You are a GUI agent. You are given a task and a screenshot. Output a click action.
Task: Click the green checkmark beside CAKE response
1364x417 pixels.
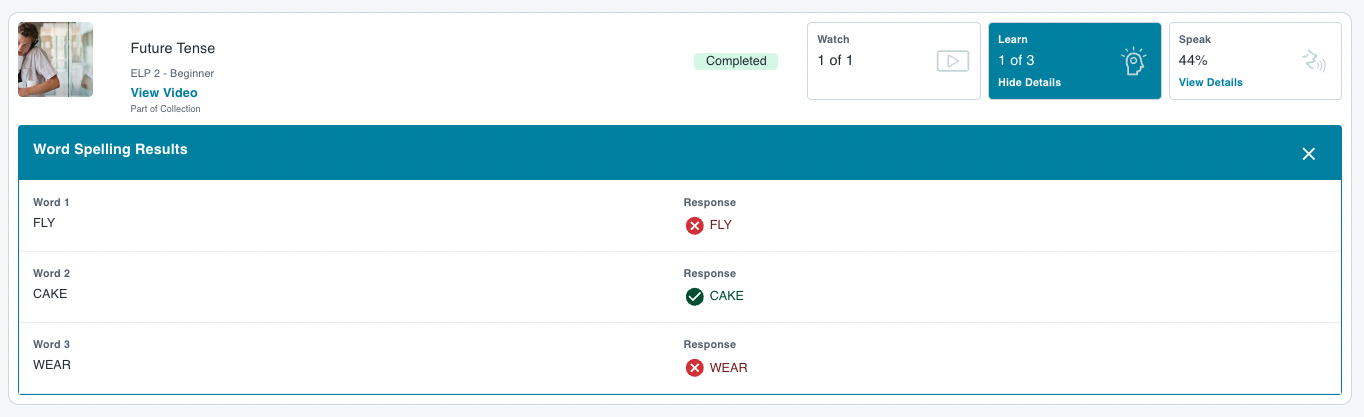coord(694,296)
